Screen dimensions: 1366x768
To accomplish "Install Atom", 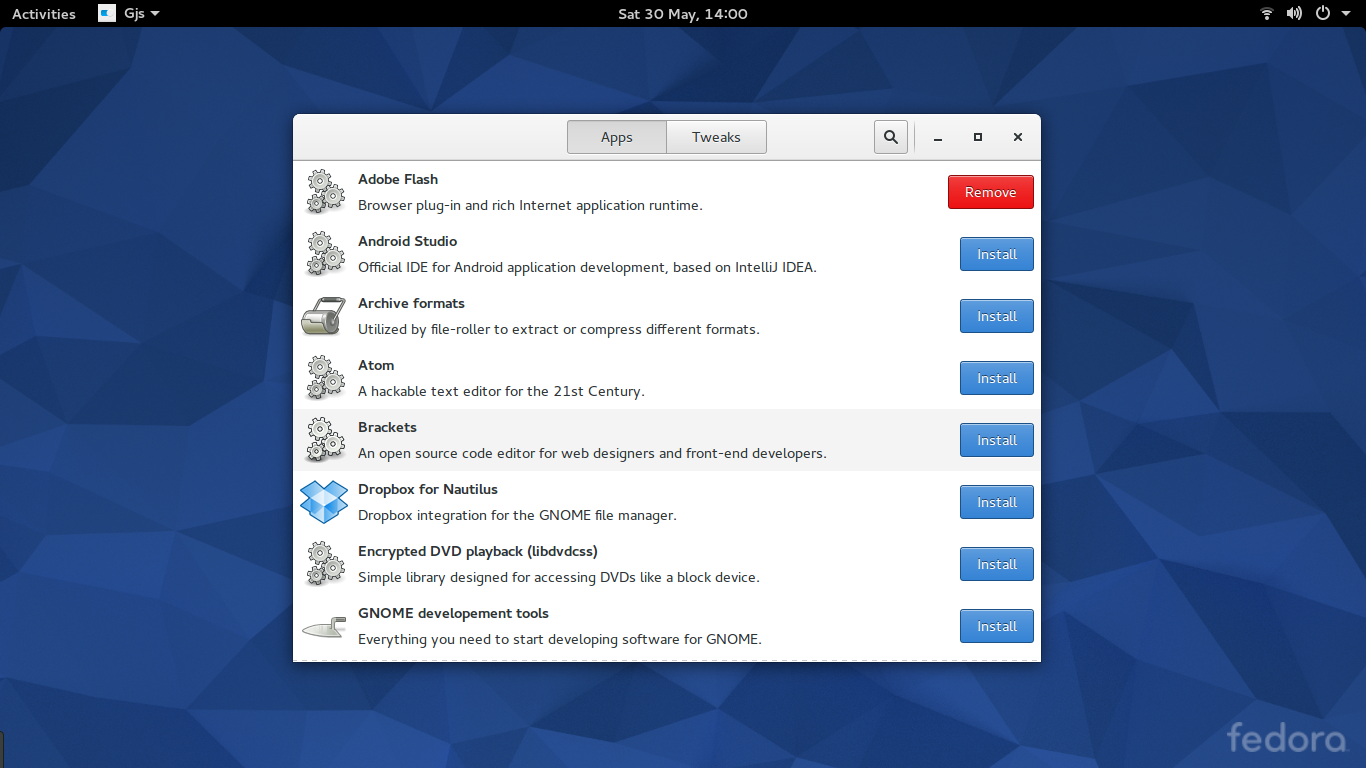I will pos(997,378).
